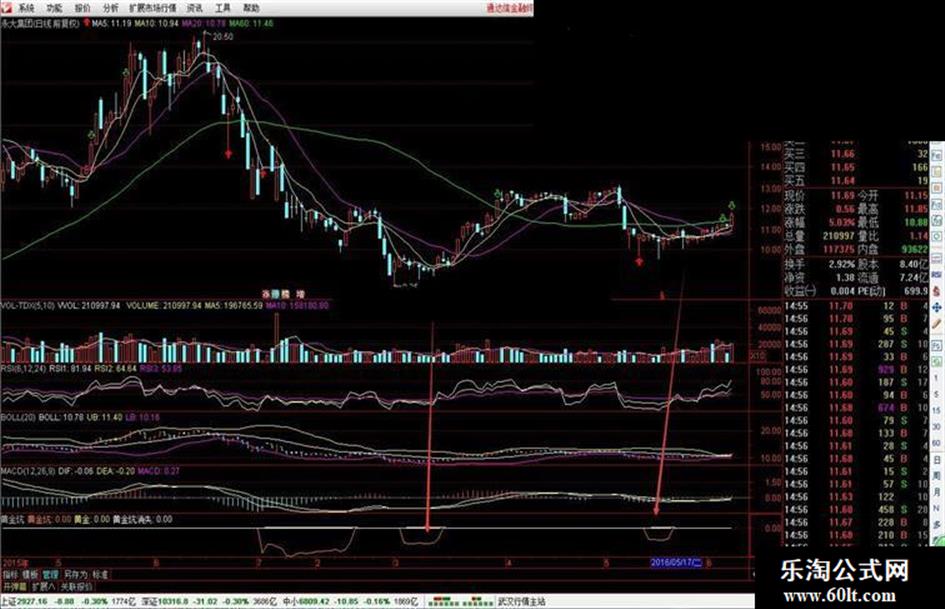The width and height of the screenshot is (945, 609).
Task: Click the 'Fs' icon in right toolbar
Action: coord(937,345)
